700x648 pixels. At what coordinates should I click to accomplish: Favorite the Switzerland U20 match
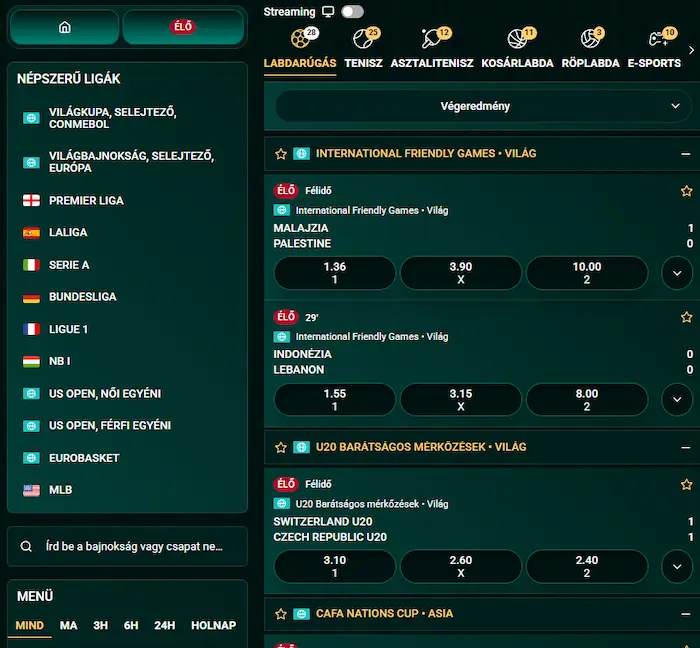click(687, 484)
